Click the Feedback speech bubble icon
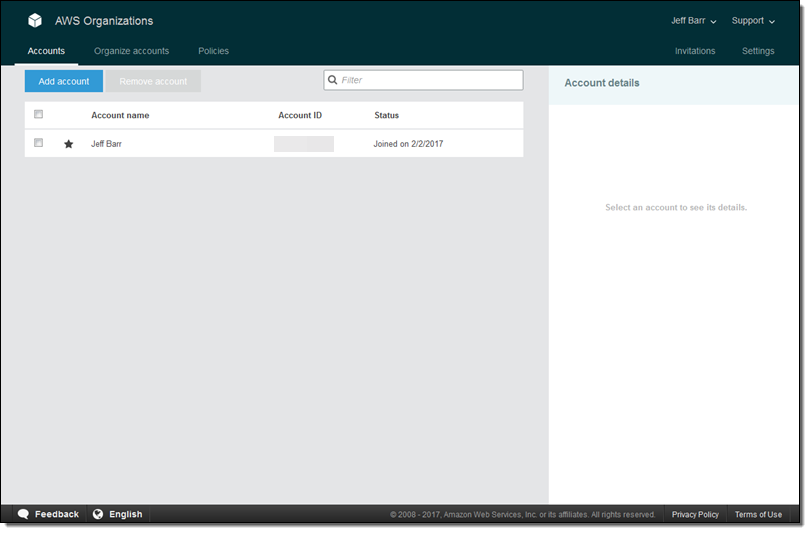Viewport: 810px width, 533px height. click(x=23, y=514)
